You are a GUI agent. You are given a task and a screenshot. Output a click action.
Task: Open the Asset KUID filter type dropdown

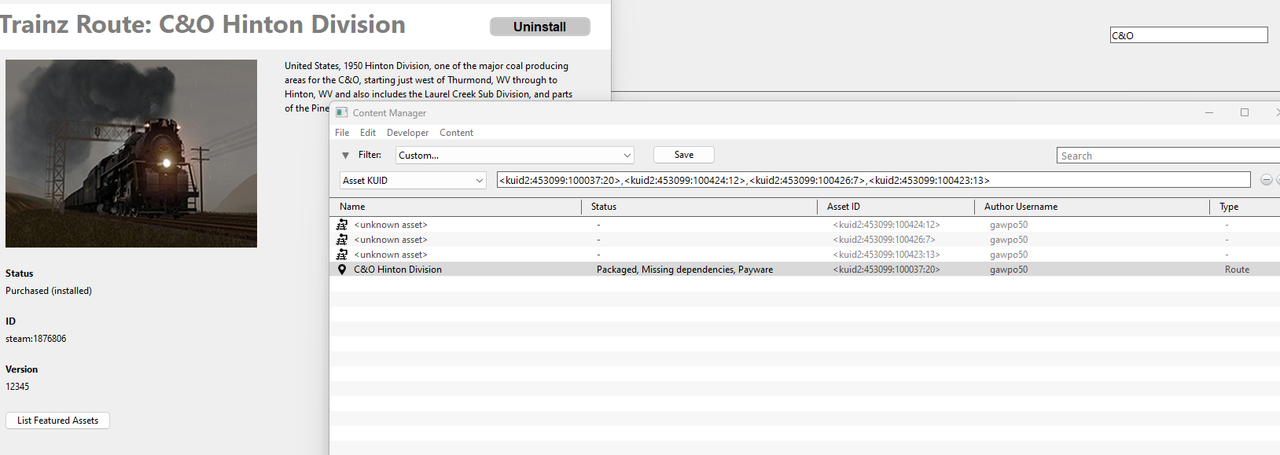[x=412, y=180]
